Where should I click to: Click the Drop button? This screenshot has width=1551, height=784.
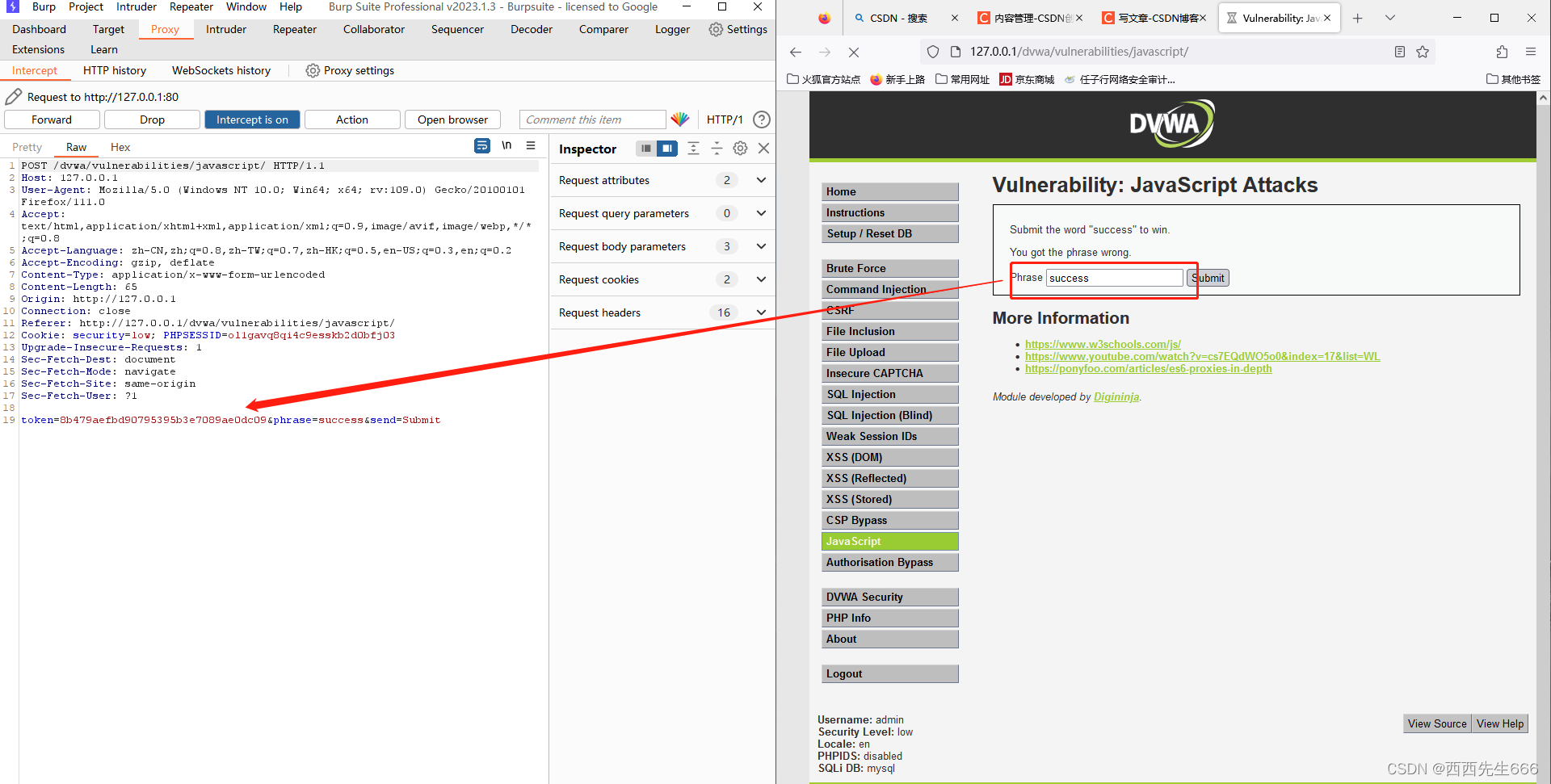point(152,119)
